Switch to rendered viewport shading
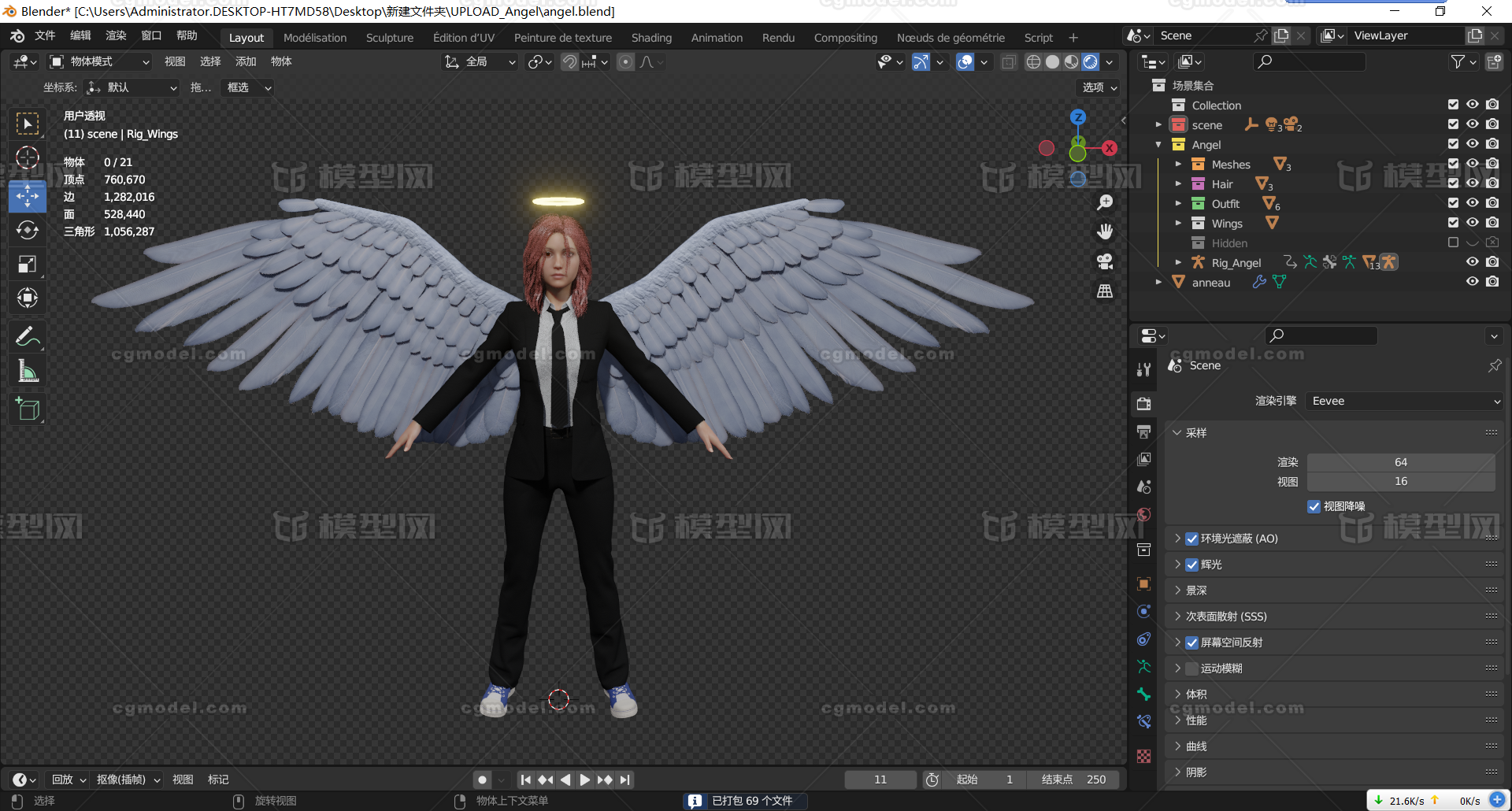Viewport: 1512px width, 811px height. [x=1091, y=61]
